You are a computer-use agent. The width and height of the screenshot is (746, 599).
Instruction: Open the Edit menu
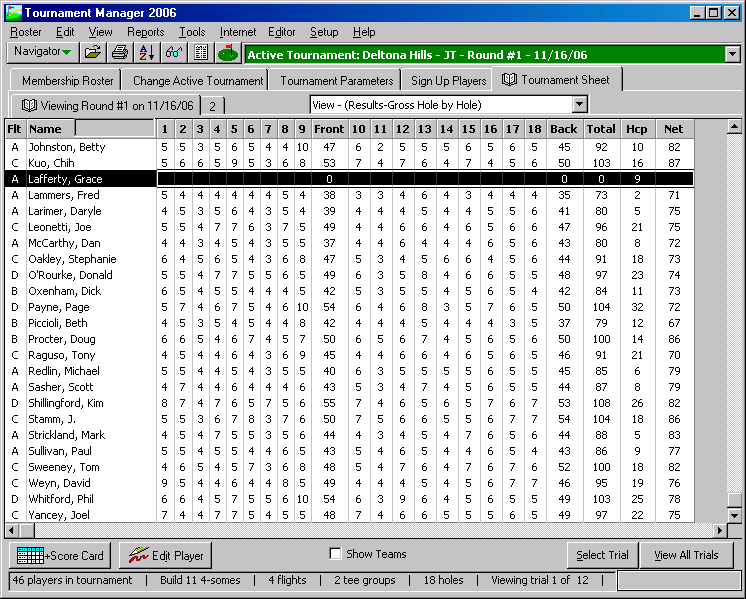(65, 32)
